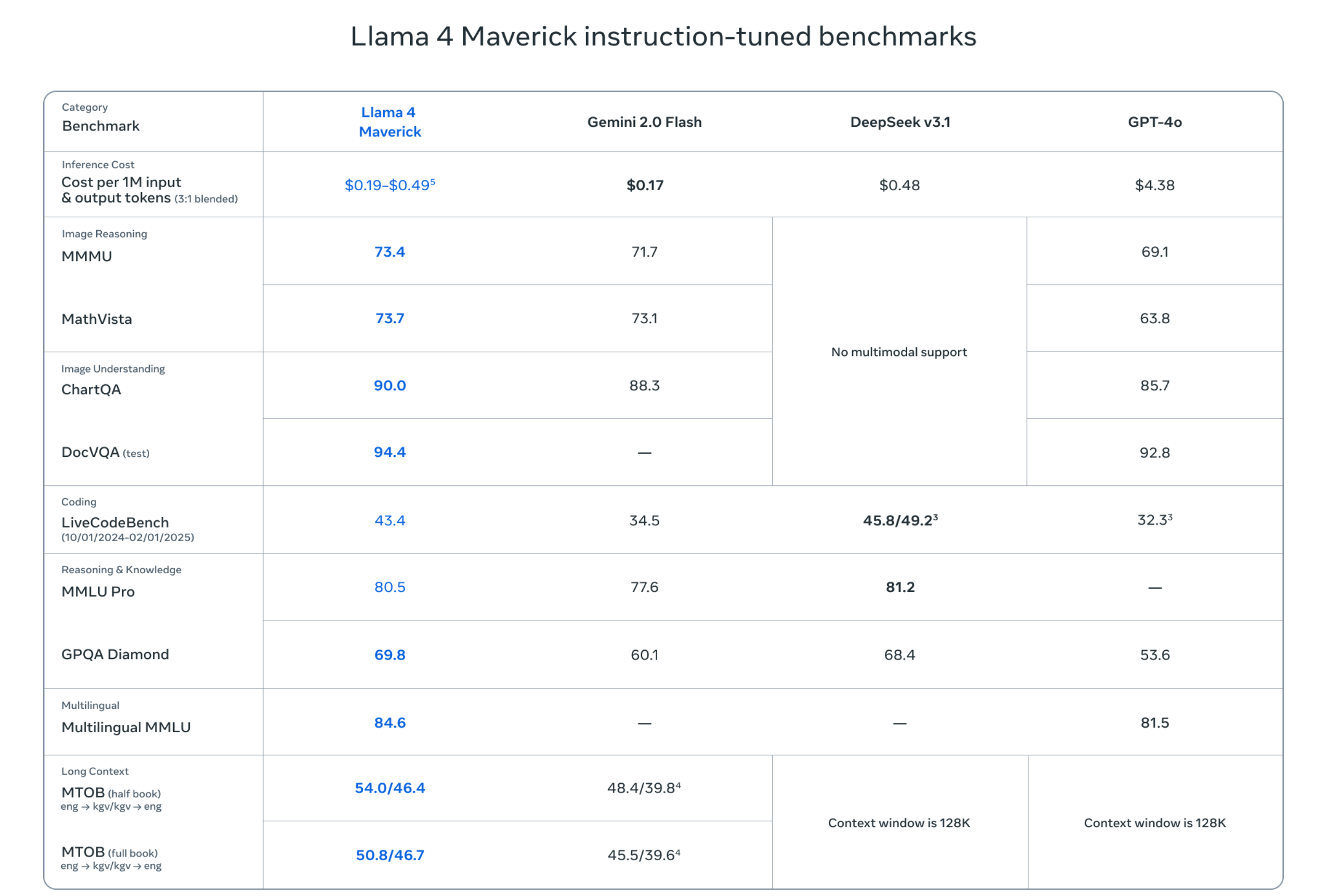The width and height of the screenshot is (1329, 896).
Task: Click the 'MTOB (full book)' benchmark label
Action: (x=109, y=852)
